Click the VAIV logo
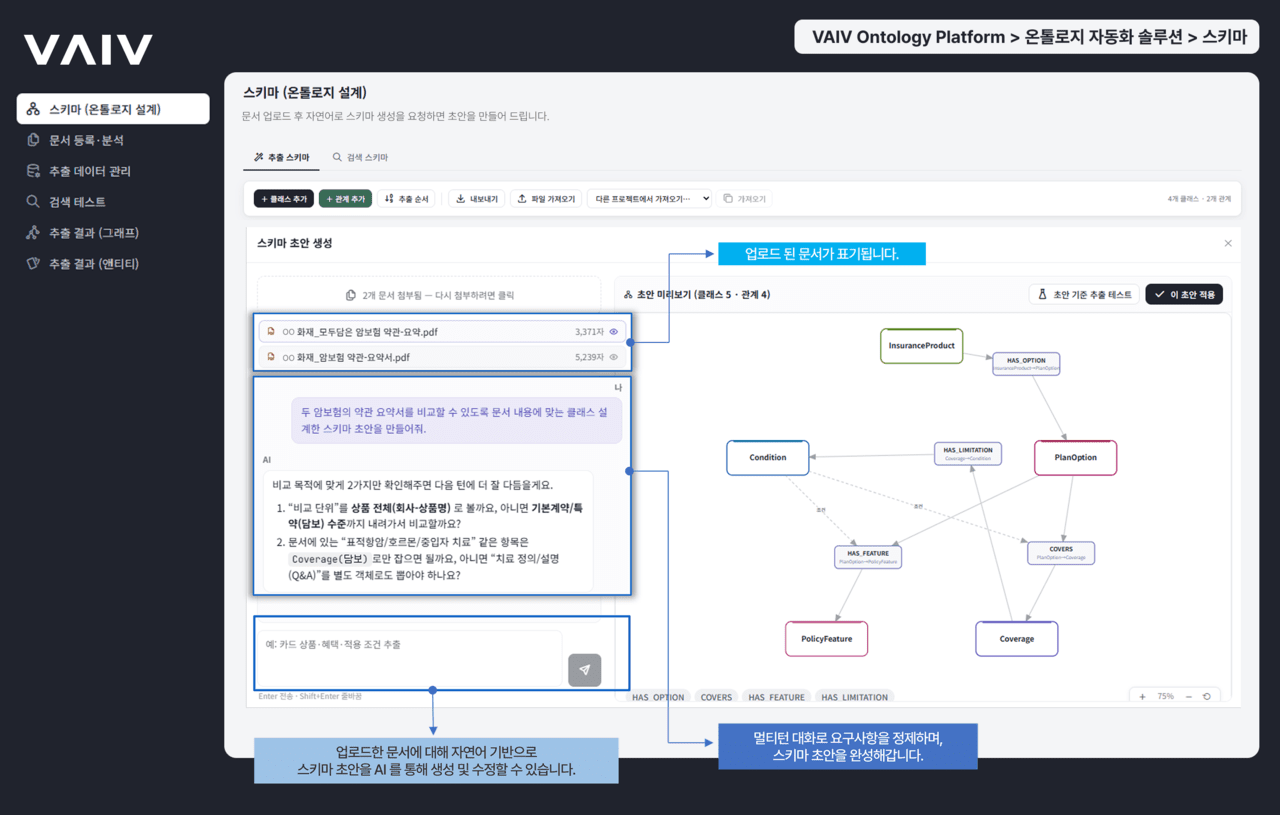This screenshot has height=815, width=1280. [x=88, y=50]
